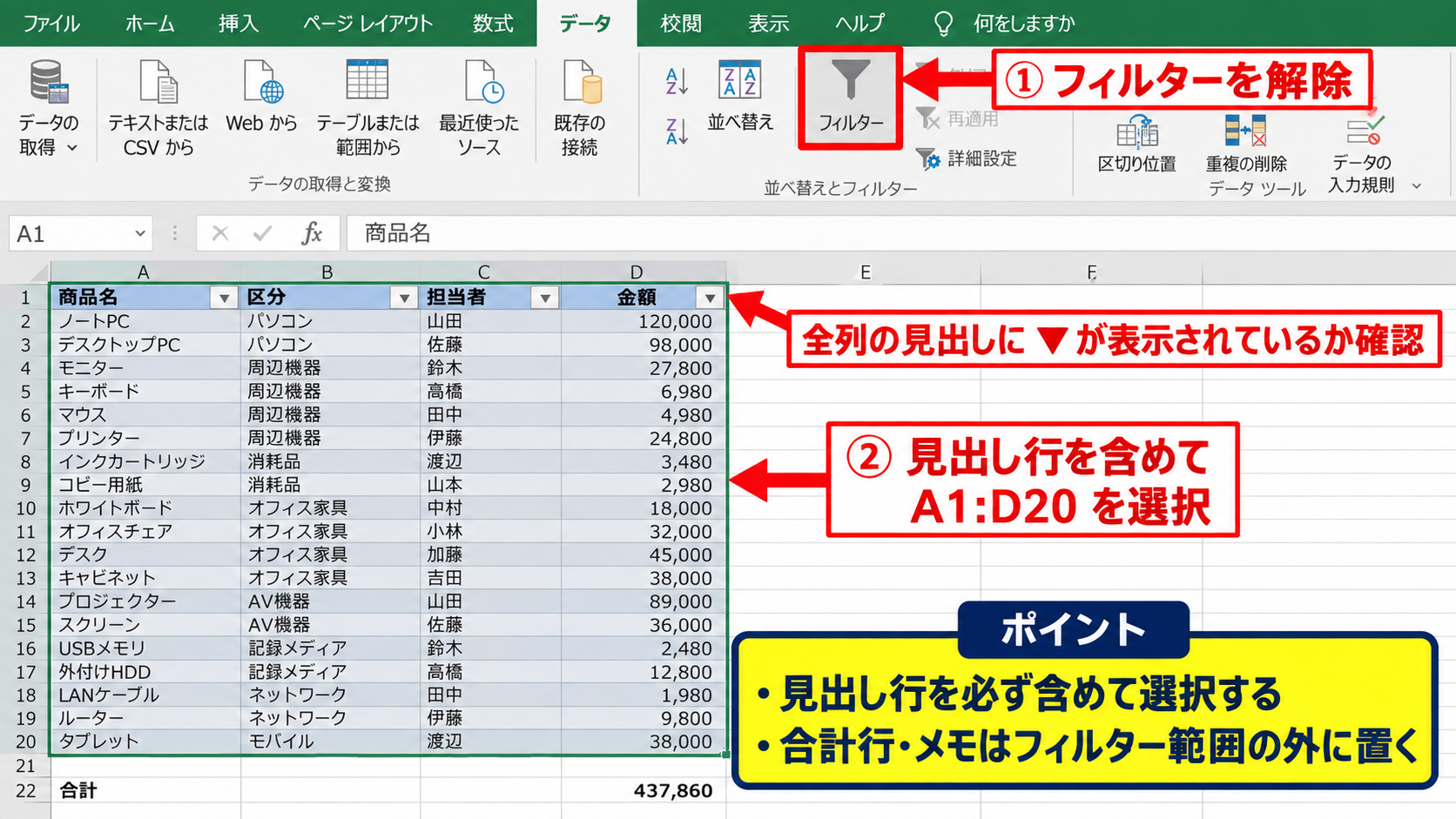Open the データの取得 (Get Data) menu
Screen dimensions: 1456x819
(x=49, y=108)
